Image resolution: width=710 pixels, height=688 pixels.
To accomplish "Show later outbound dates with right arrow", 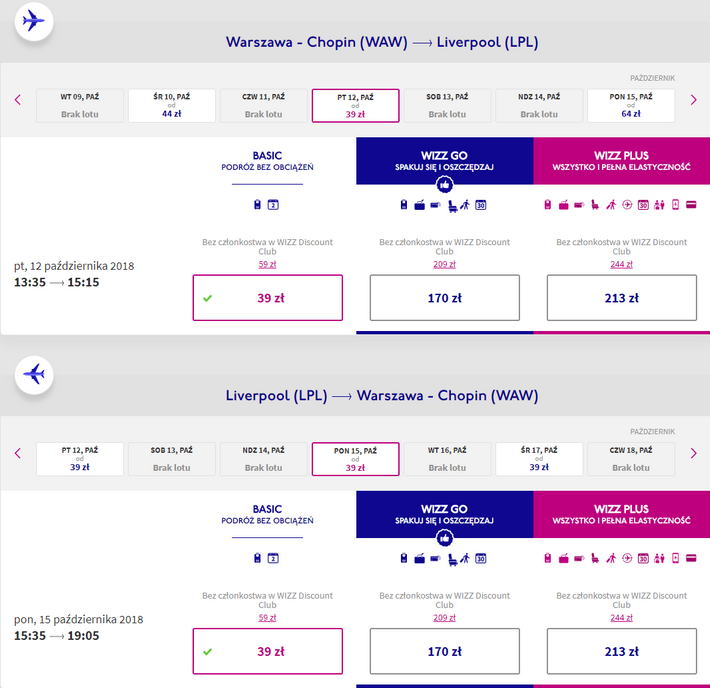I will [x=693, y=100].
